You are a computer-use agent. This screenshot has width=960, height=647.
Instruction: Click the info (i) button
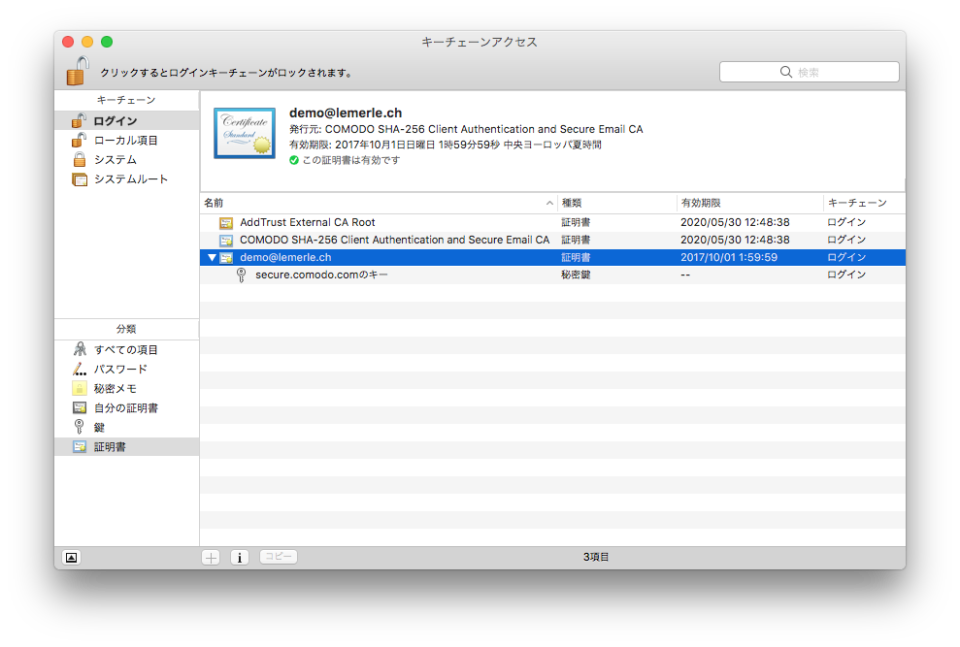click(x=239, y=557)
